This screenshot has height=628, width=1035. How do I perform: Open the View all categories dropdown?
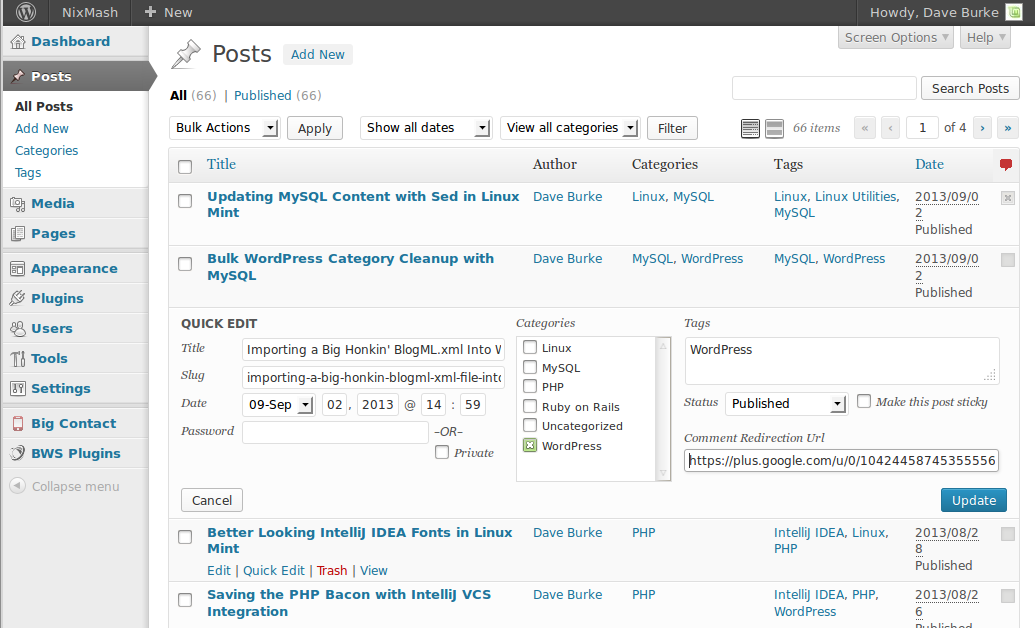[570, 127]
